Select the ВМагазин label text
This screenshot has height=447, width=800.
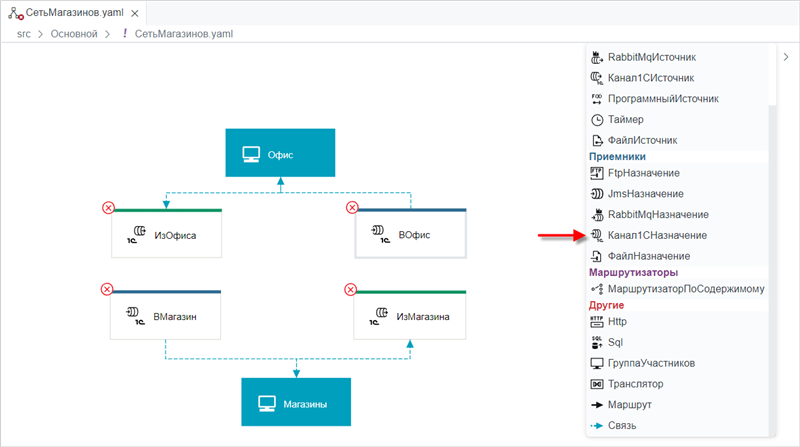click(x=174, y=317)
